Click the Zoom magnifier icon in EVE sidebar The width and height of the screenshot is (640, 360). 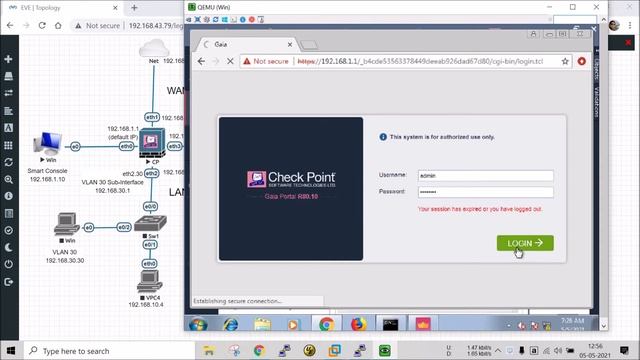(x=8, y=179)
